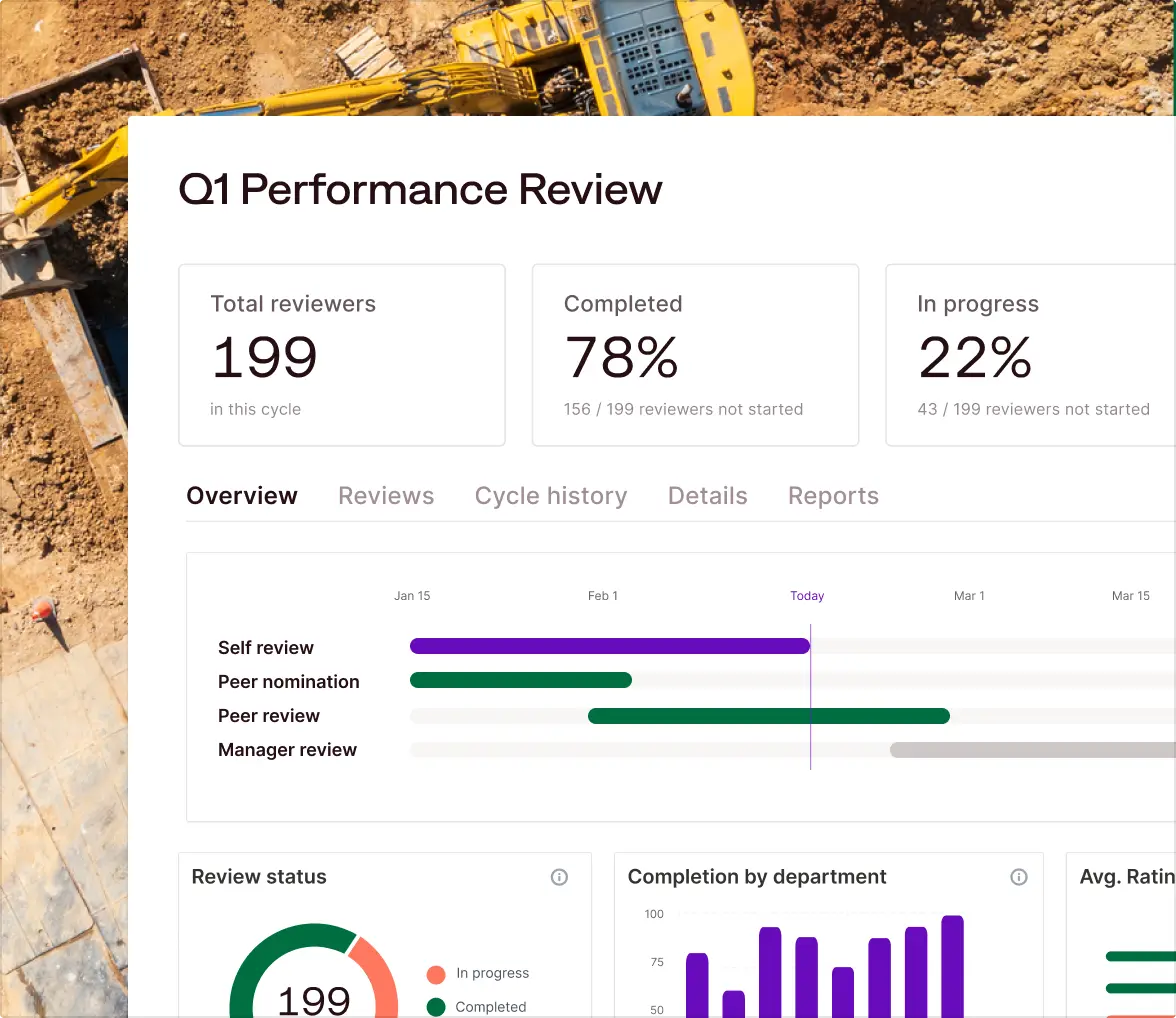Click the Peer nomination timeline bar
Image resolution: width=1176 pixels, height=1018 pixels.
tap(520, 681)
